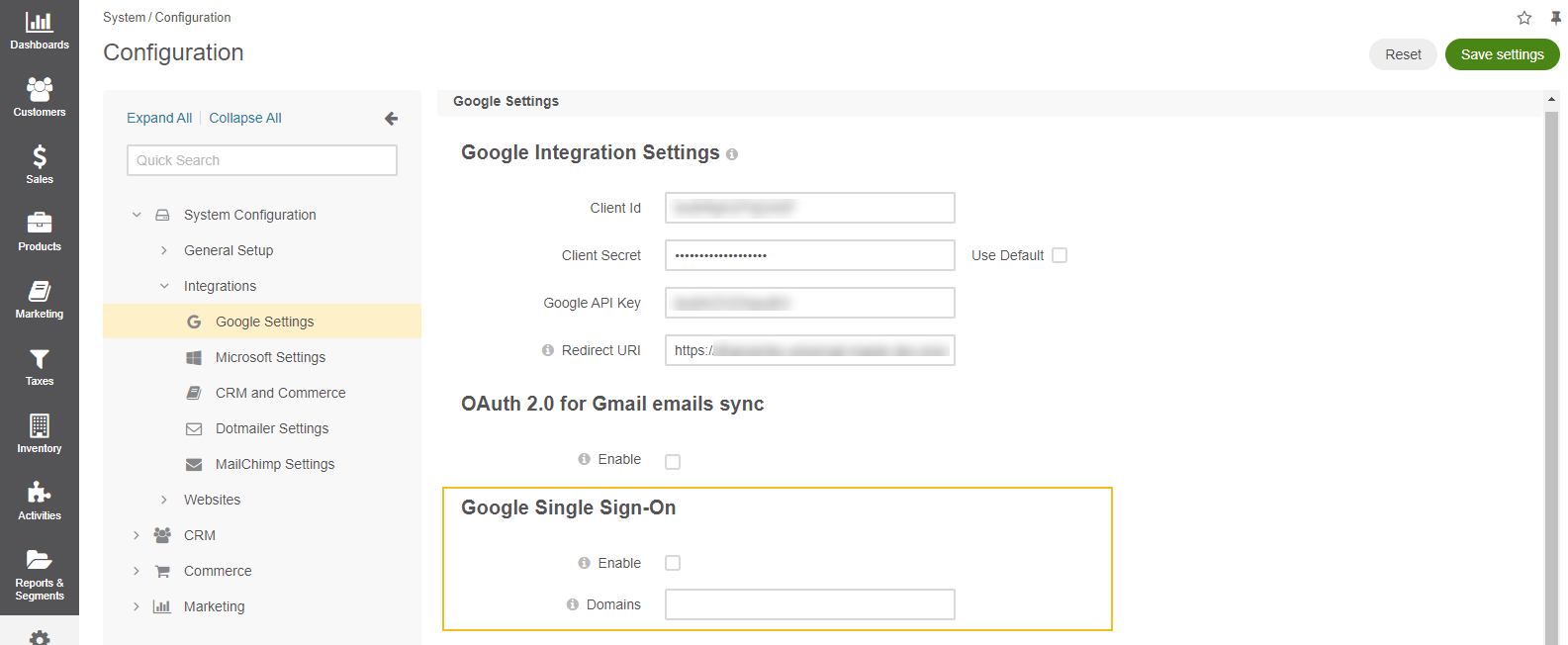Expand the Marketing tree node
1568x645 pixels.
137,606
